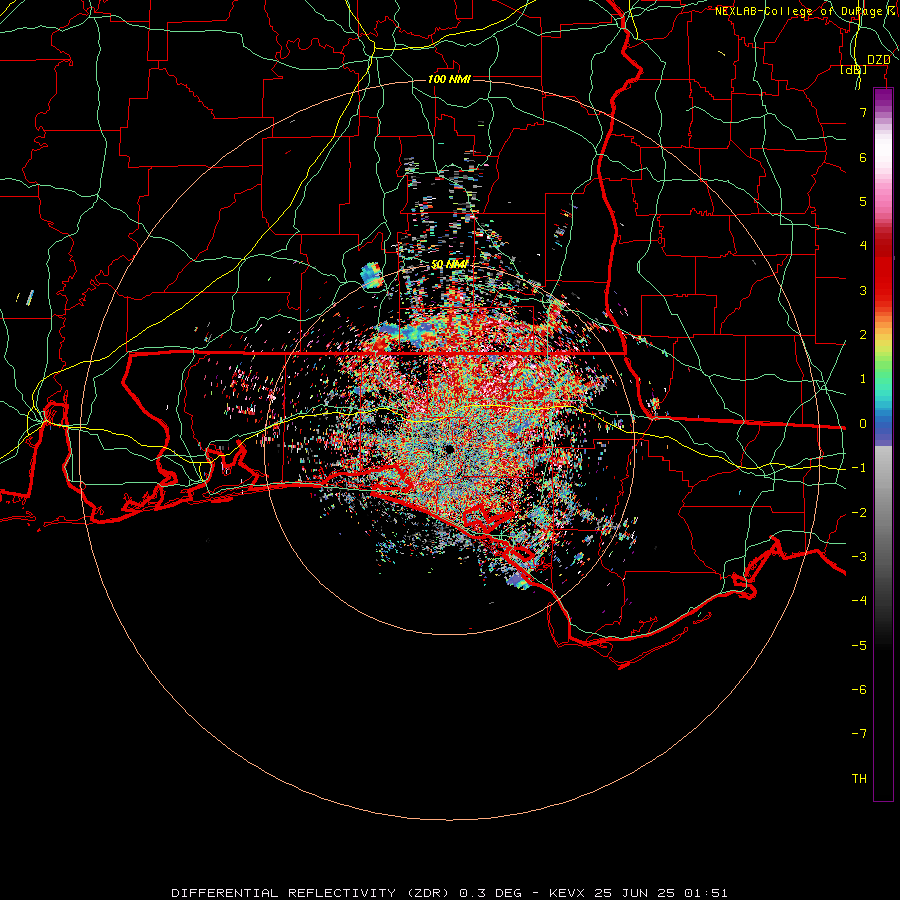Select the -6 dB scale label

point(859,690)
